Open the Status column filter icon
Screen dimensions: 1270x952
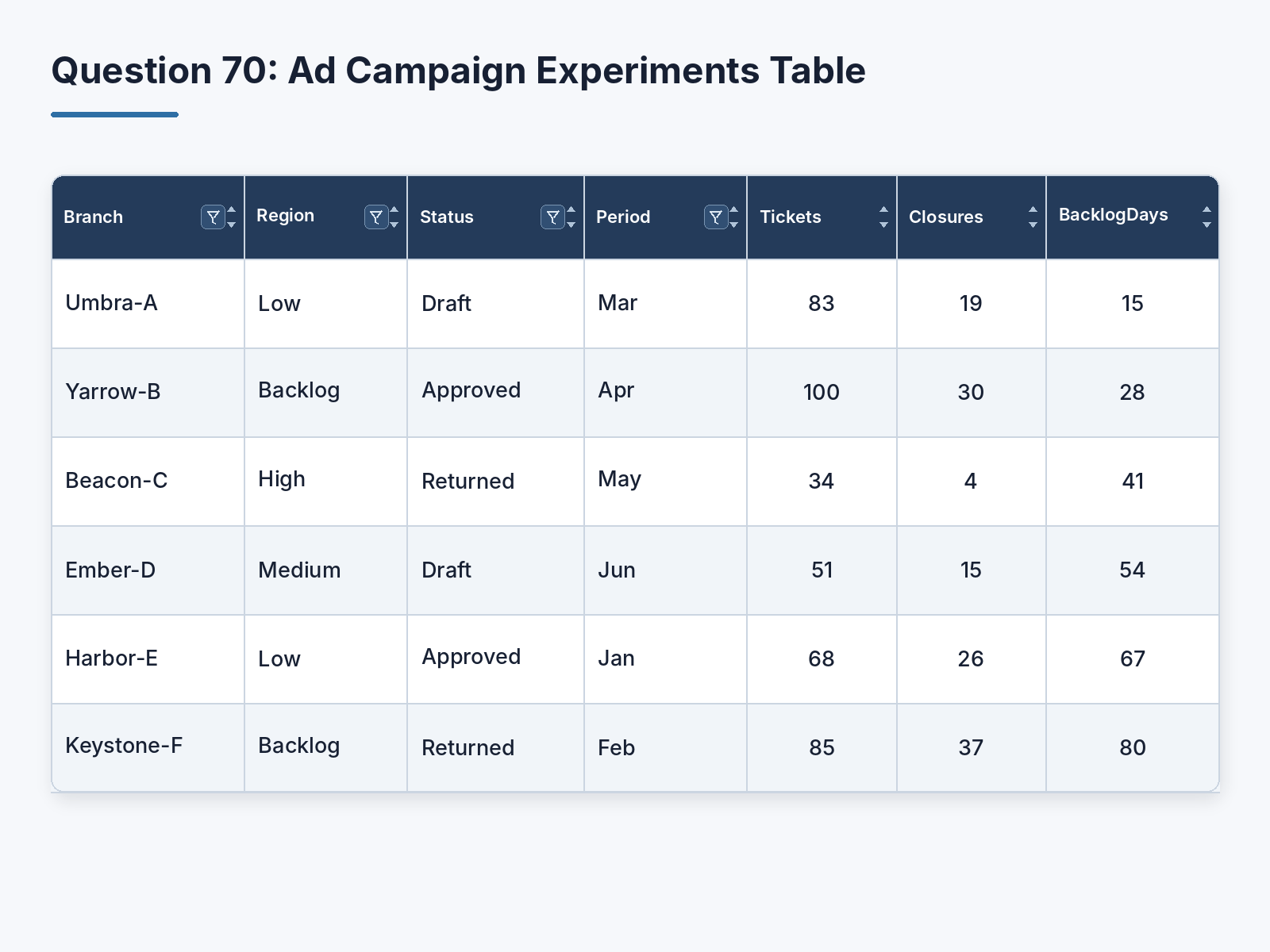coord(552,217)
